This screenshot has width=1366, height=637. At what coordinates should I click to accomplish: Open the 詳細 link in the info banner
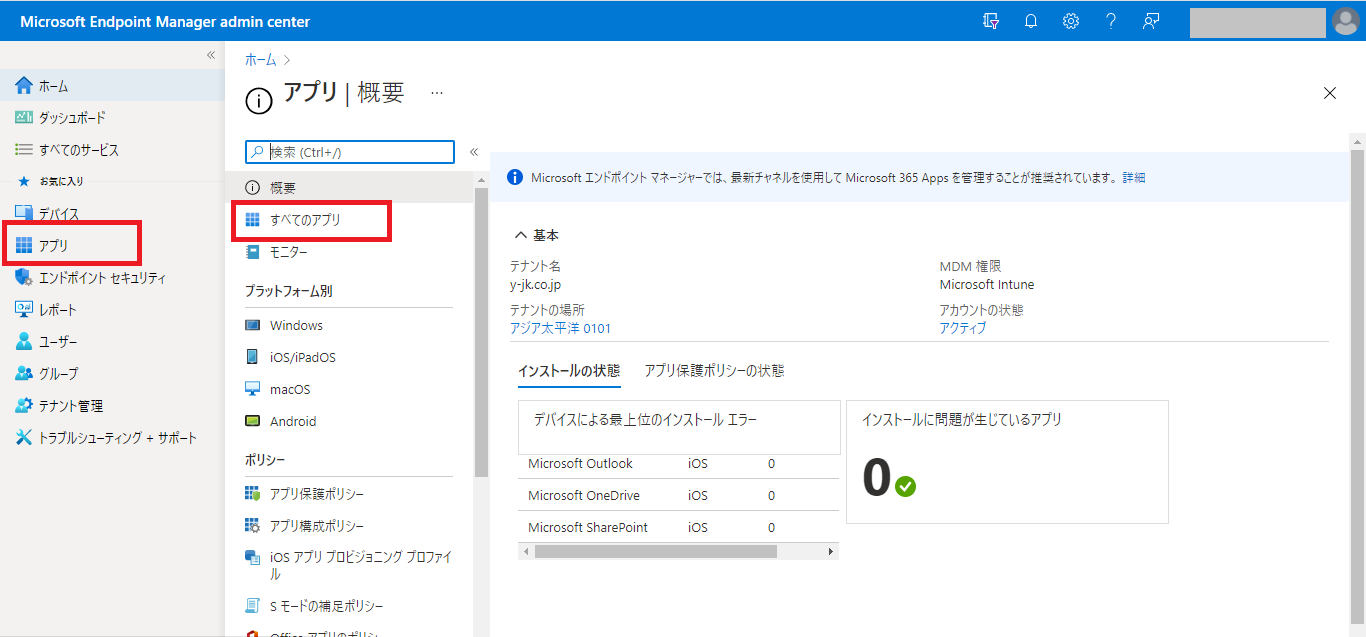(1134, 177)
